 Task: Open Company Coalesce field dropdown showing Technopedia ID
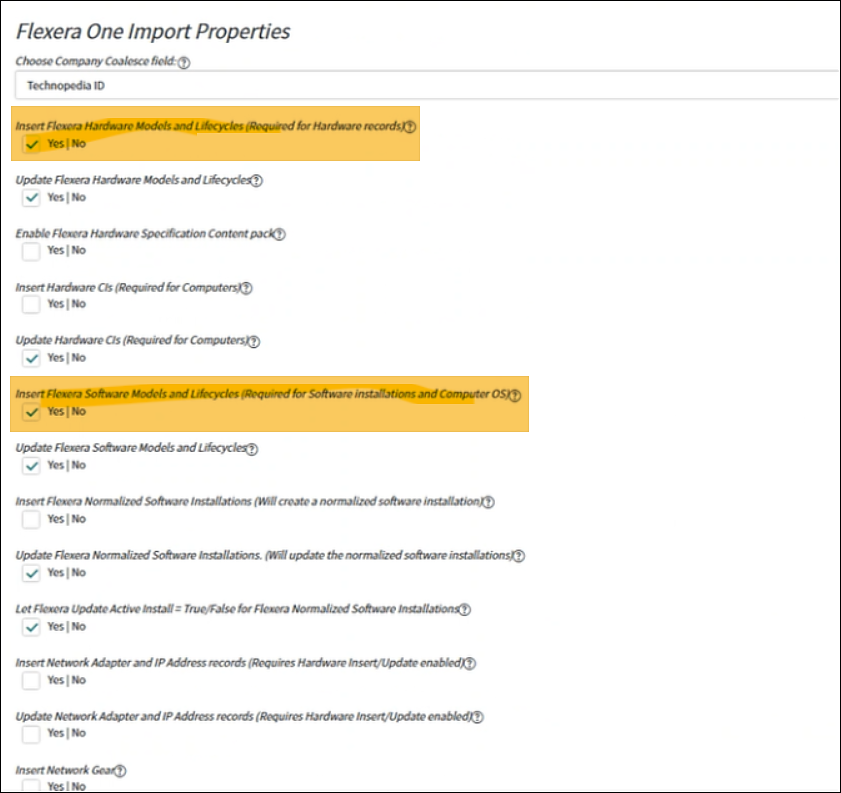pos(427,86)
